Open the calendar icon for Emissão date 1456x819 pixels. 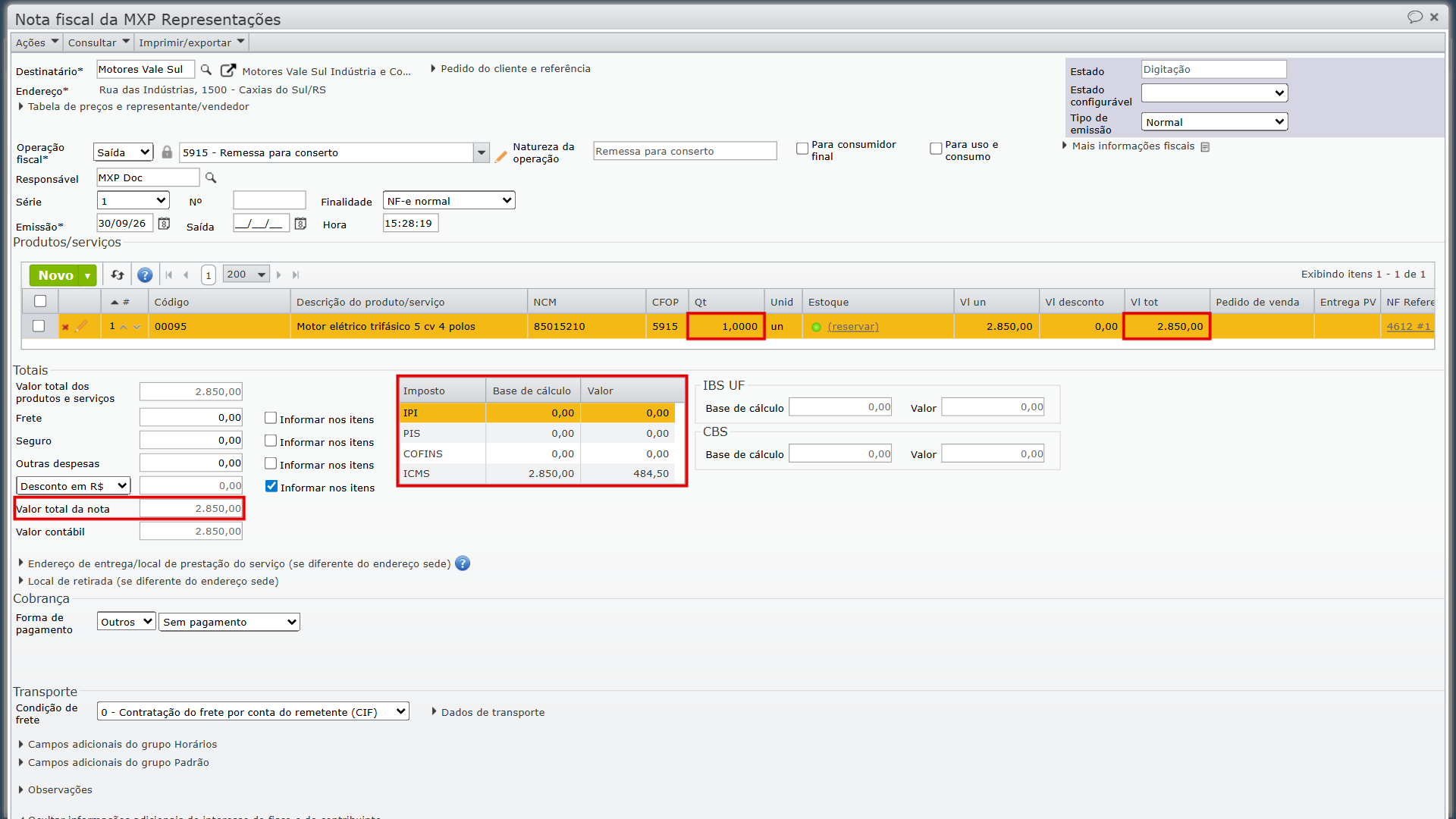click(164, 224)
